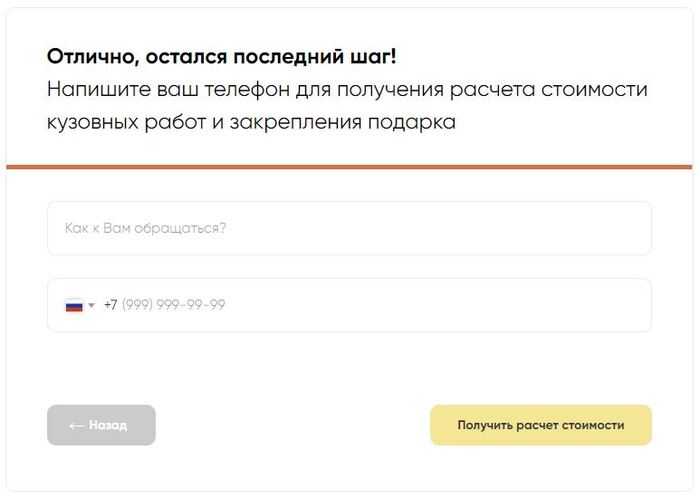Go back with the 'Назад' button
The height and width of the screenshot is (498, 700).
101,425
